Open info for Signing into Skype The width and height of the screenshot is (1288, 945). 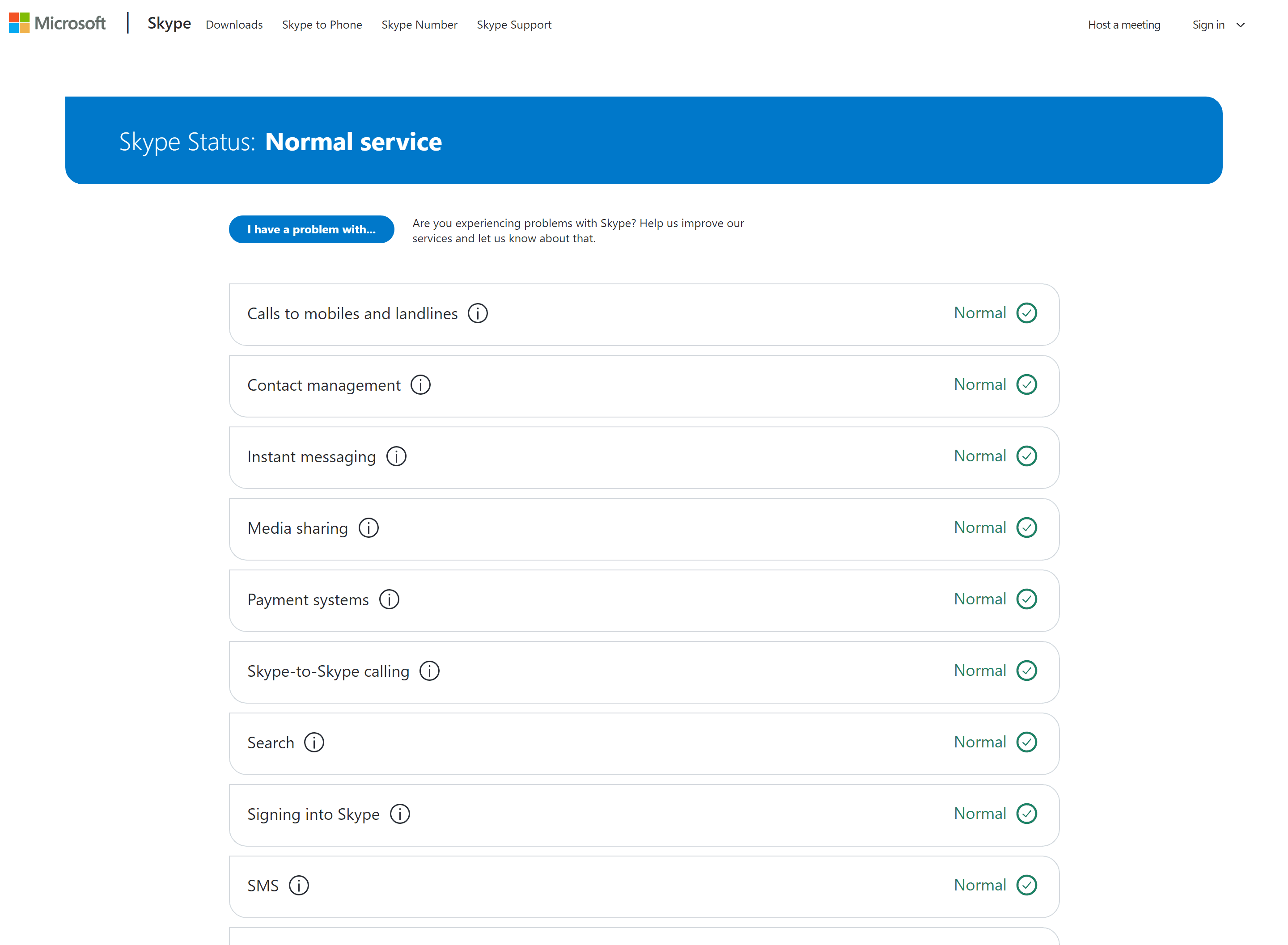click(x=399, y=814)
